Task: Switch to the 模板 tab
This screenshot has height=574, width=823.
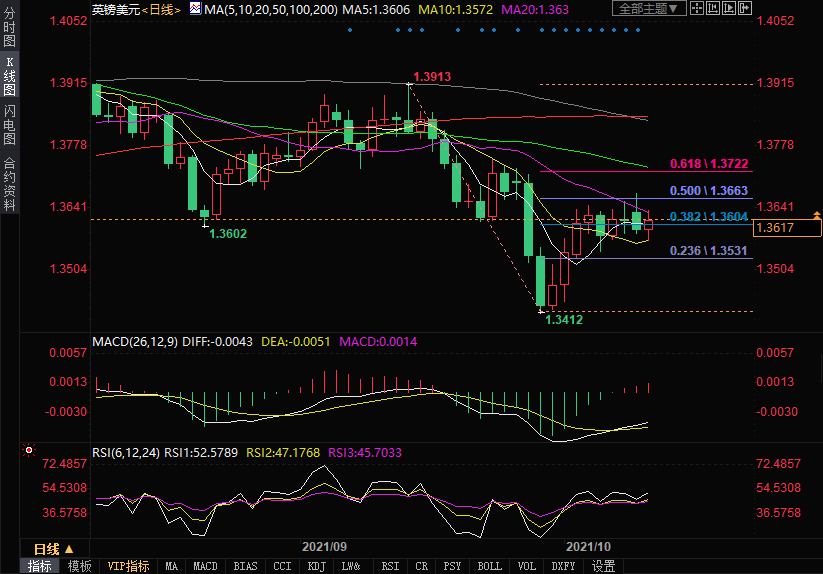Action: coord(79,566)
